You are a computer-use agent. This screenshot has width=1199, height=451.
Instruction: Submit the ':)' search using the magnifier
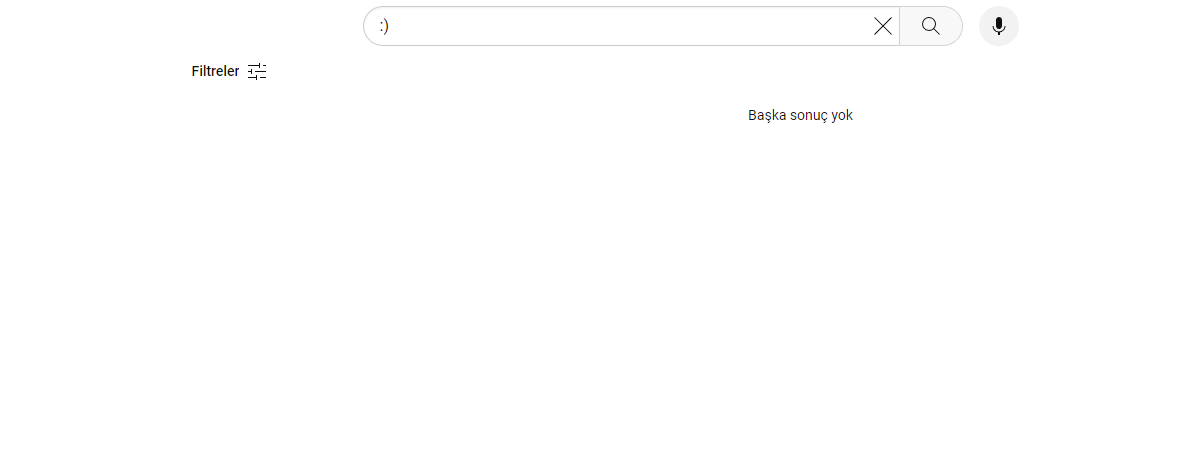pos(930,26)
